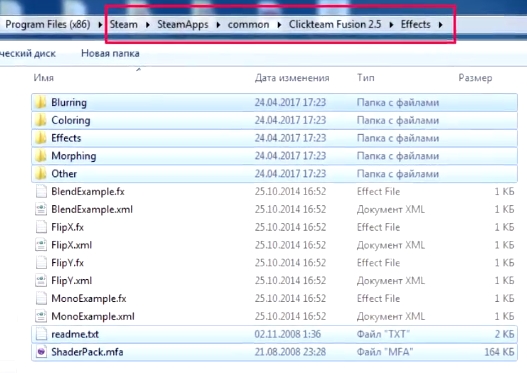Expand the arrow after Steam in breadcrumb

click(x=148, y=25)
